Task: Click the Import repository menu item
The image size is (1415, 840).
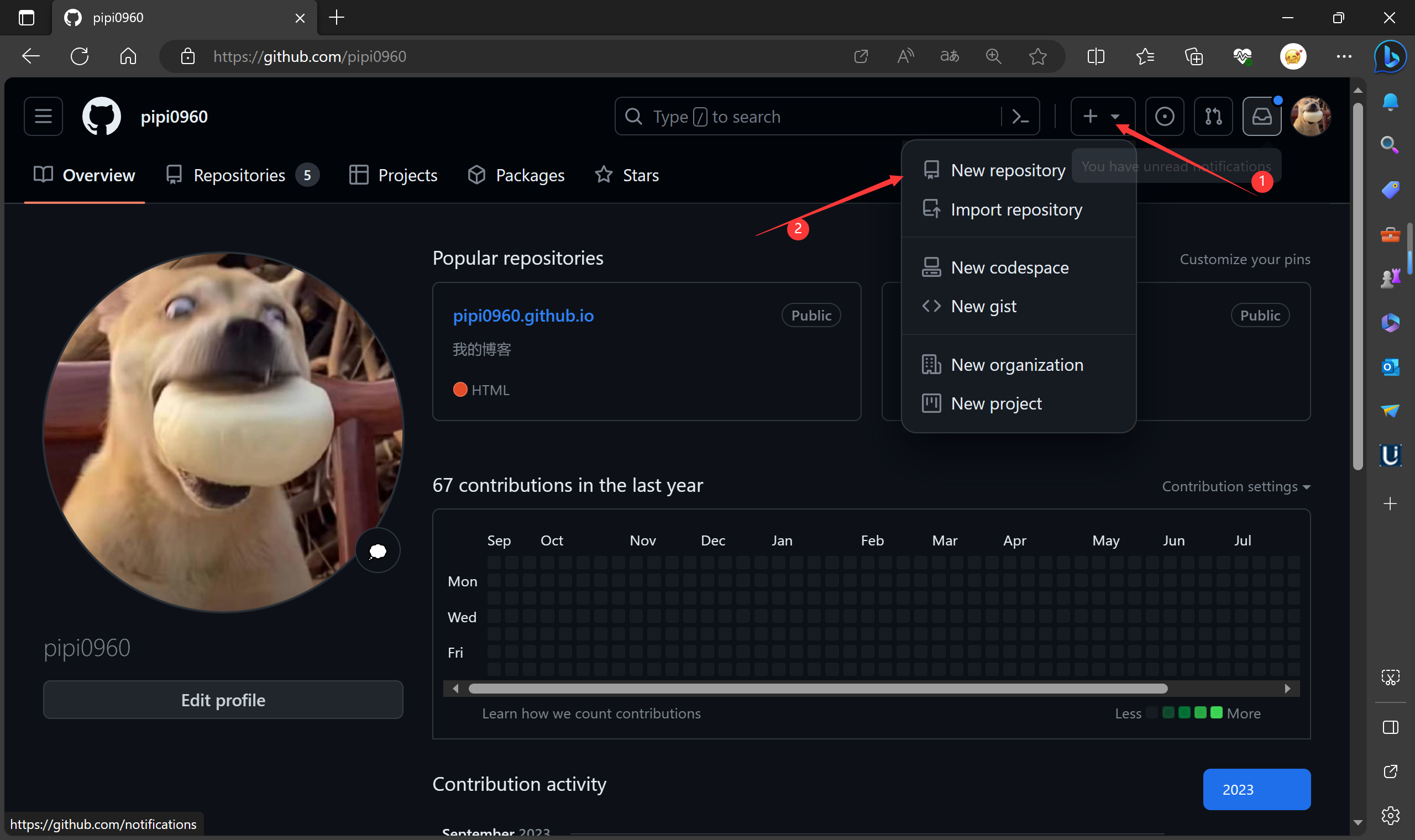Action: [x=1016, y=209]
